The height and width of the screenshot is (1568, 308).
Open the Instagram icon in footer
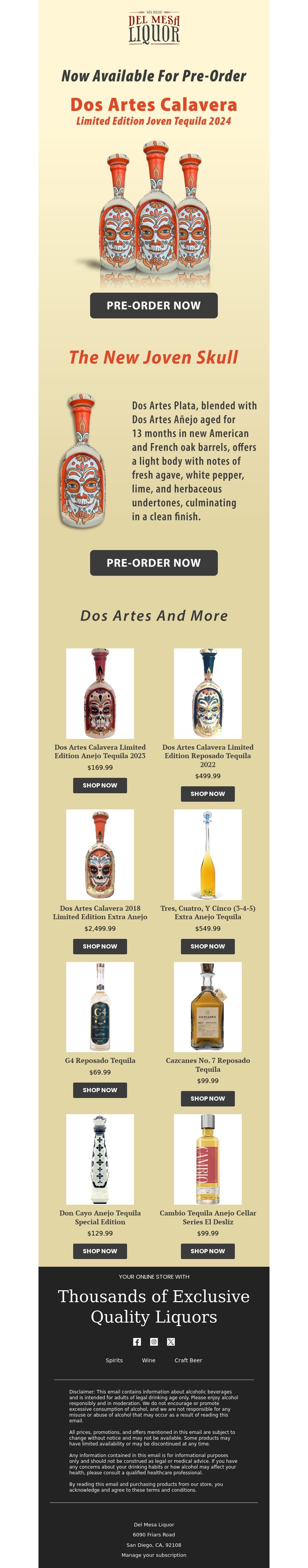click(154, 1341)
